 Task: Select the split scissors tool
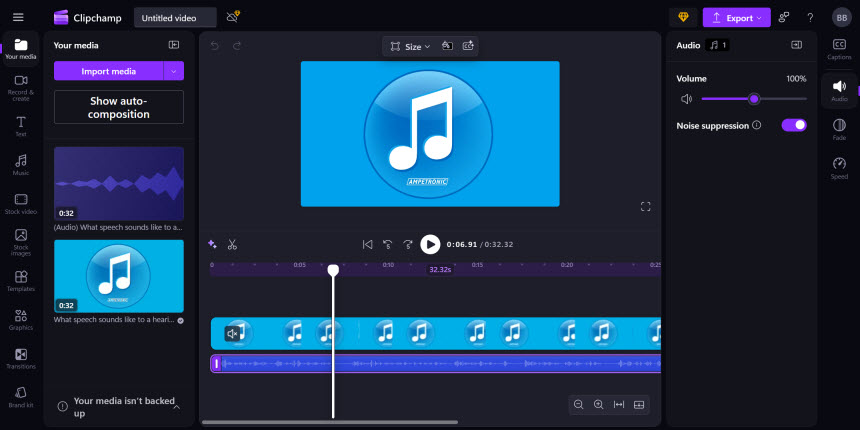pyautogui.click(x=232, y=245)
